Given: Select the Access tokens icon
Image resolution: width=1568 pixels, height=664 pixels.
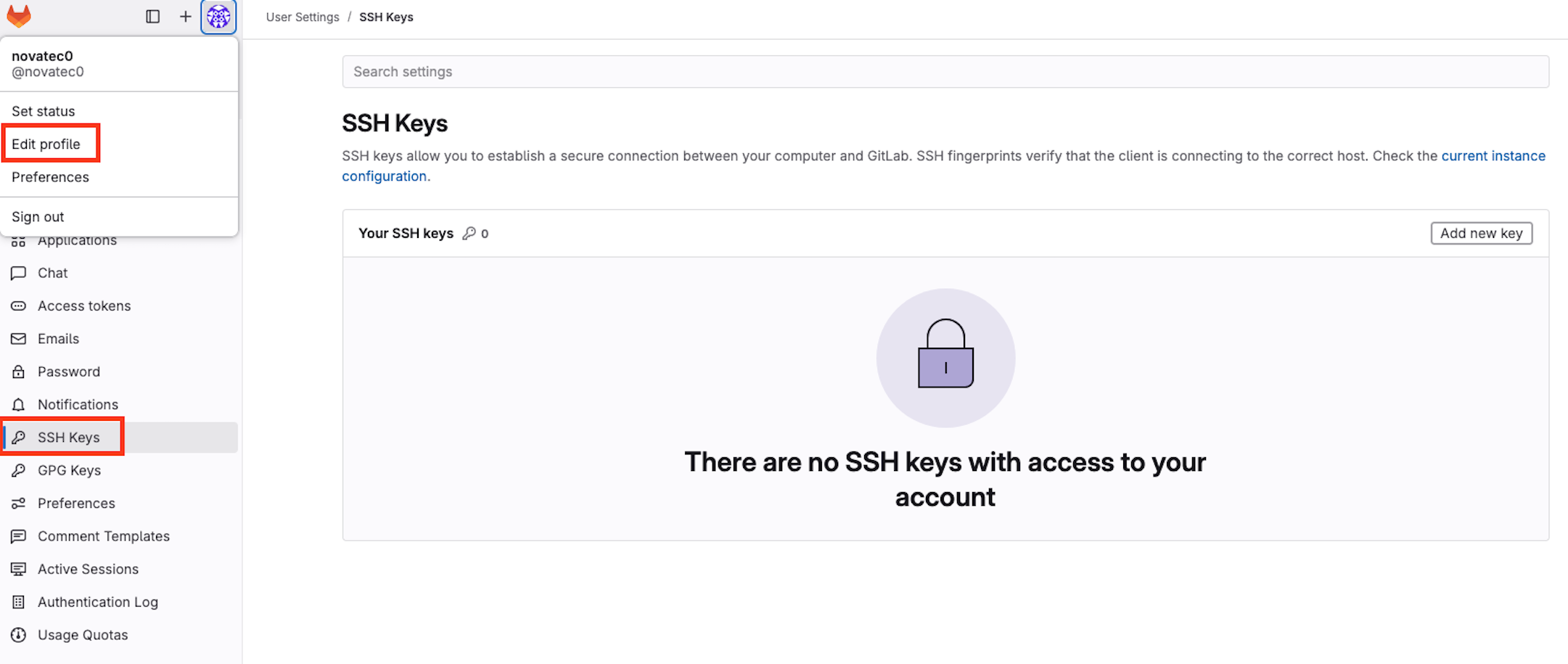Looking at the screenshot, I should click(x=19, y=306).
